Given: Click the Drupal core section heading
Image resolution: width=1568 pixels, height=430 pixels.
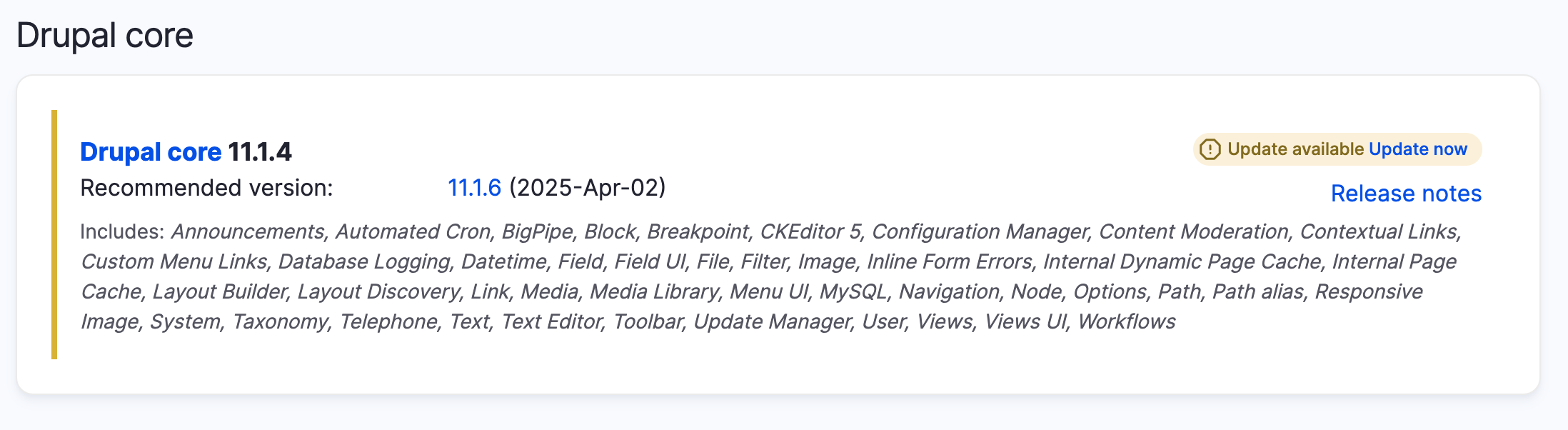Looking at the screenshot, I should (x=105, y=36).
